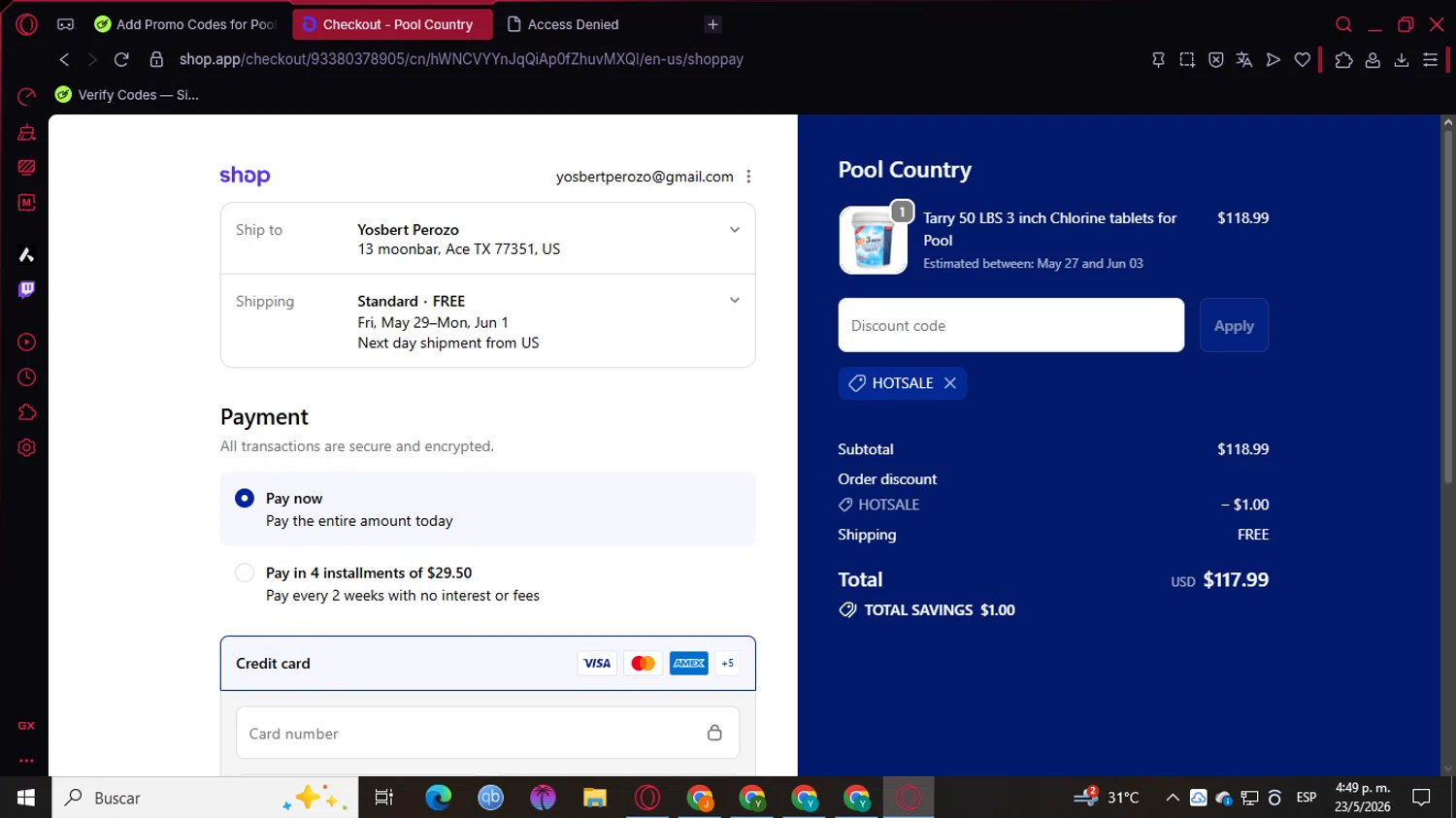
Task: Open history clock in the sidebar
Action: pyautogui.click(x=26, y=377)
